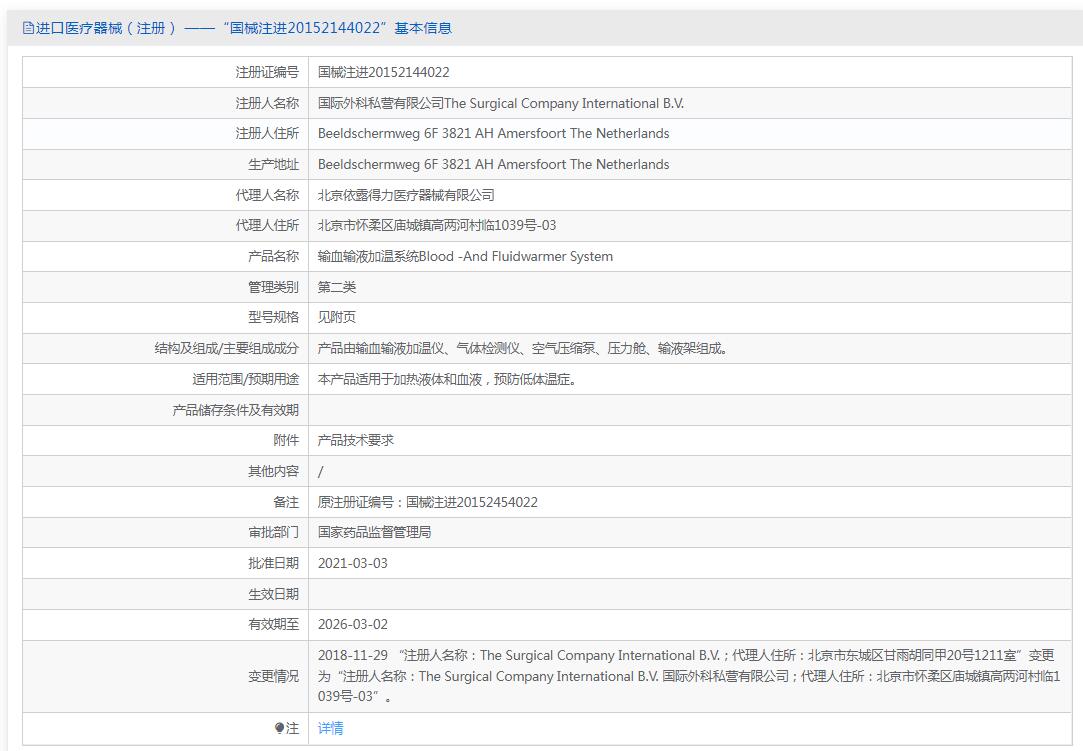The image size is (1083, 751).
Task: Click the 变更情况 label
Action: [x=273, y=676]
